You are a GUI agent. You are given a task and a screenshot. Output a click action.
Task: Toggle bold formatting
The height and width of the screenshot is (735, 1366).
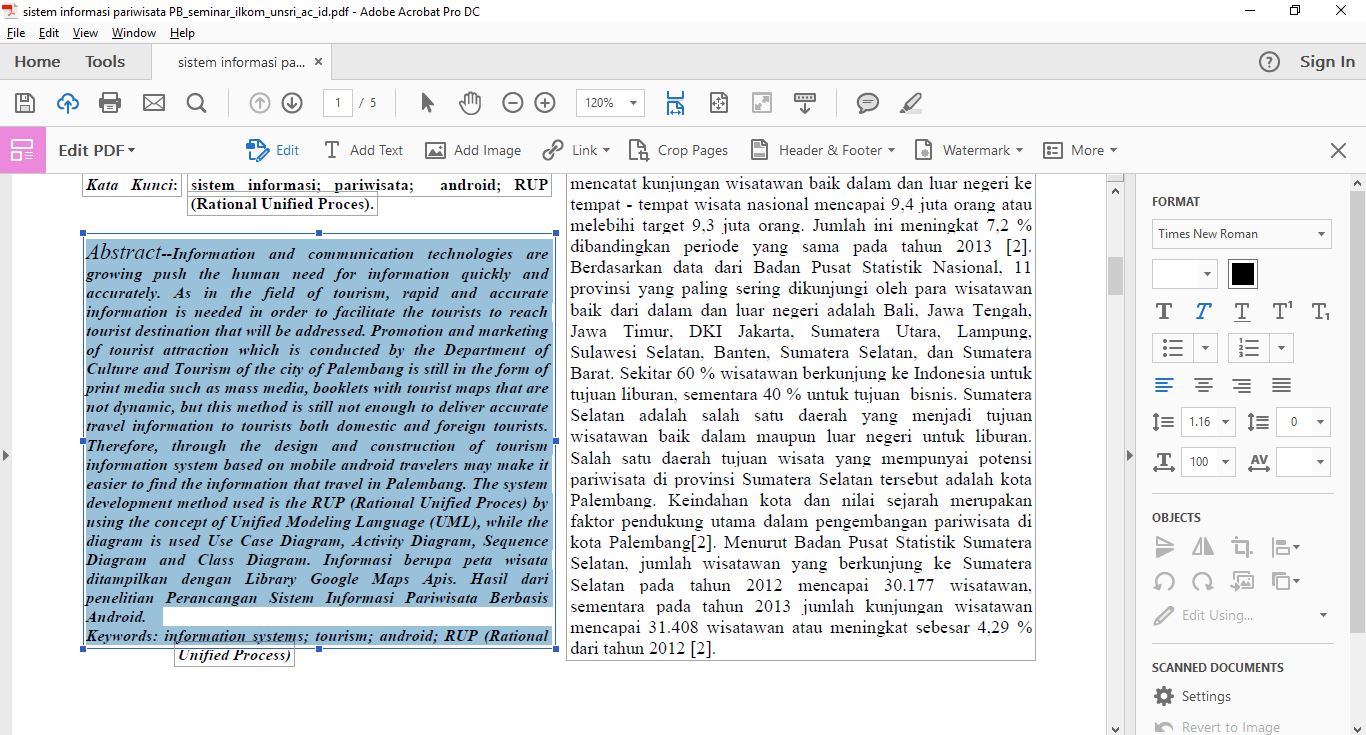click(x=1163, y=311)
